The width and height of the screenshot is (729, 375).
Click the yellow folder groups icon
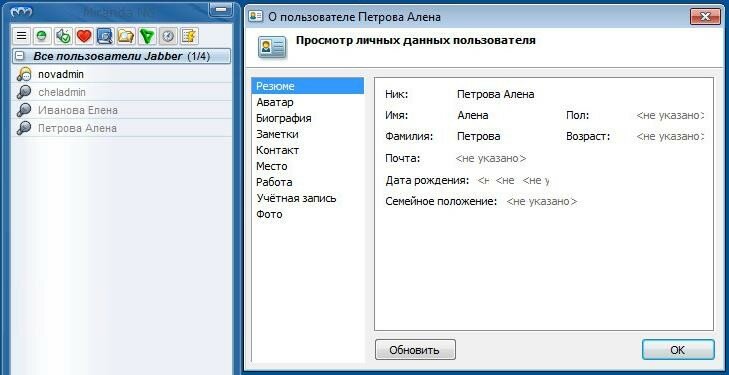[x=126, y=36]
